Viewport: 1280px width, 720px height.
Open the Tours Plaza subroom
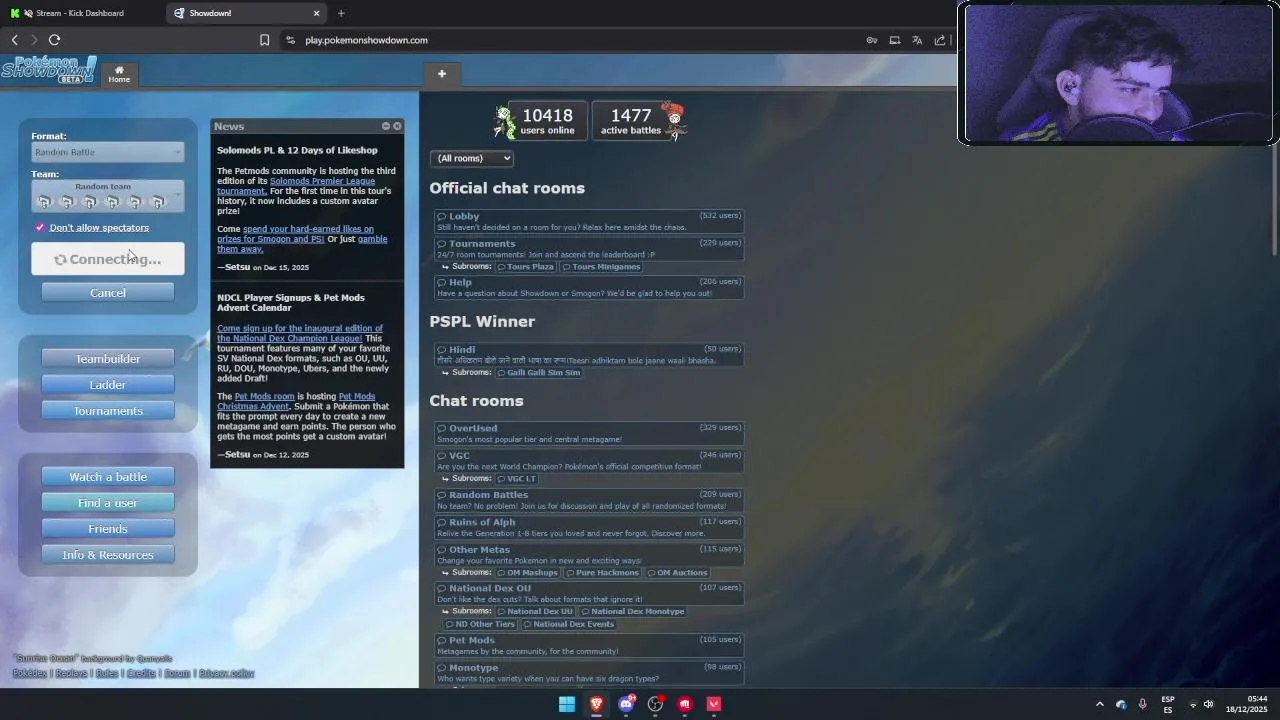[x=526, y=267]
